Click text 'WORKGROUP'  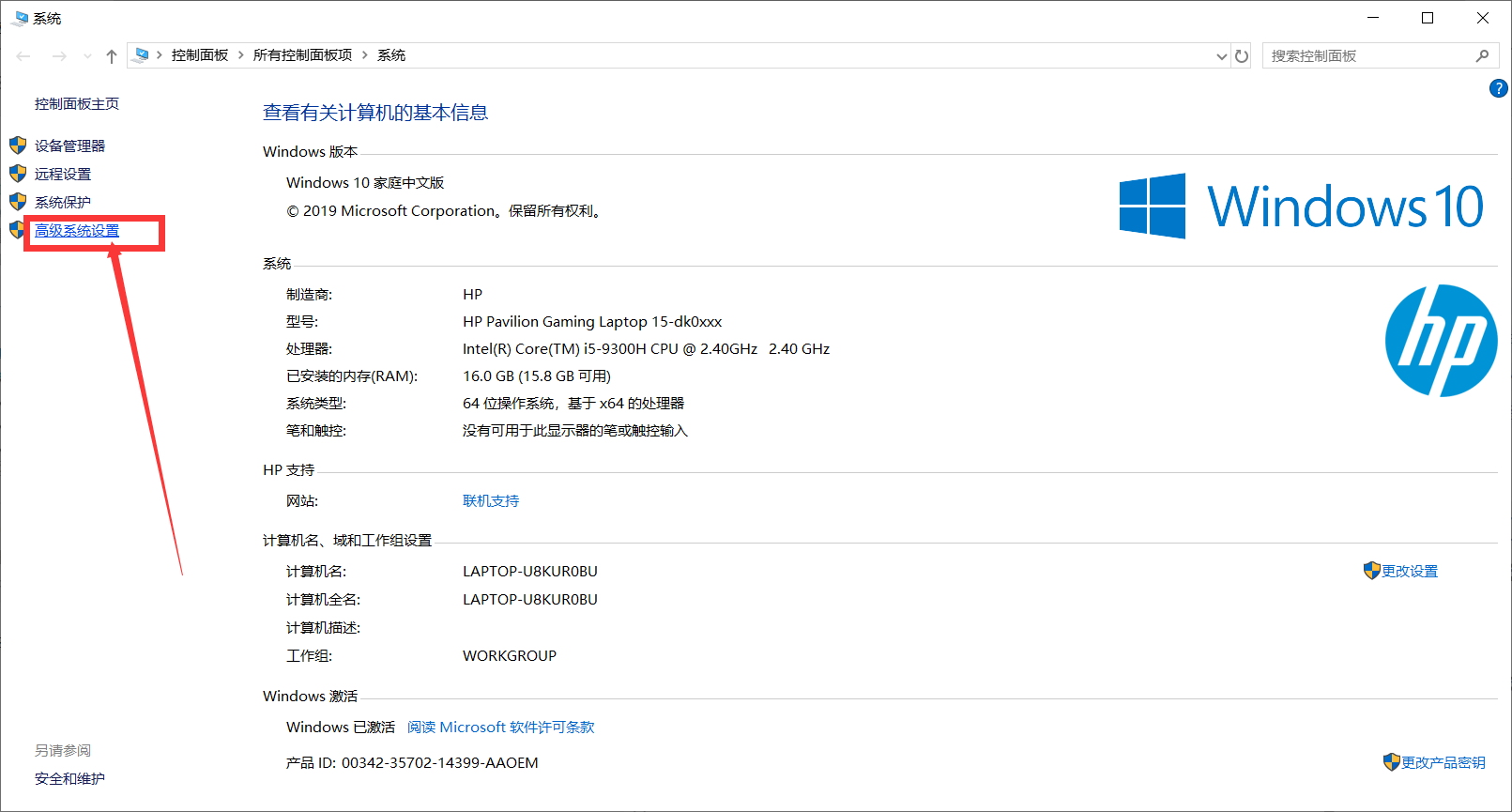(x=510, y=656)
